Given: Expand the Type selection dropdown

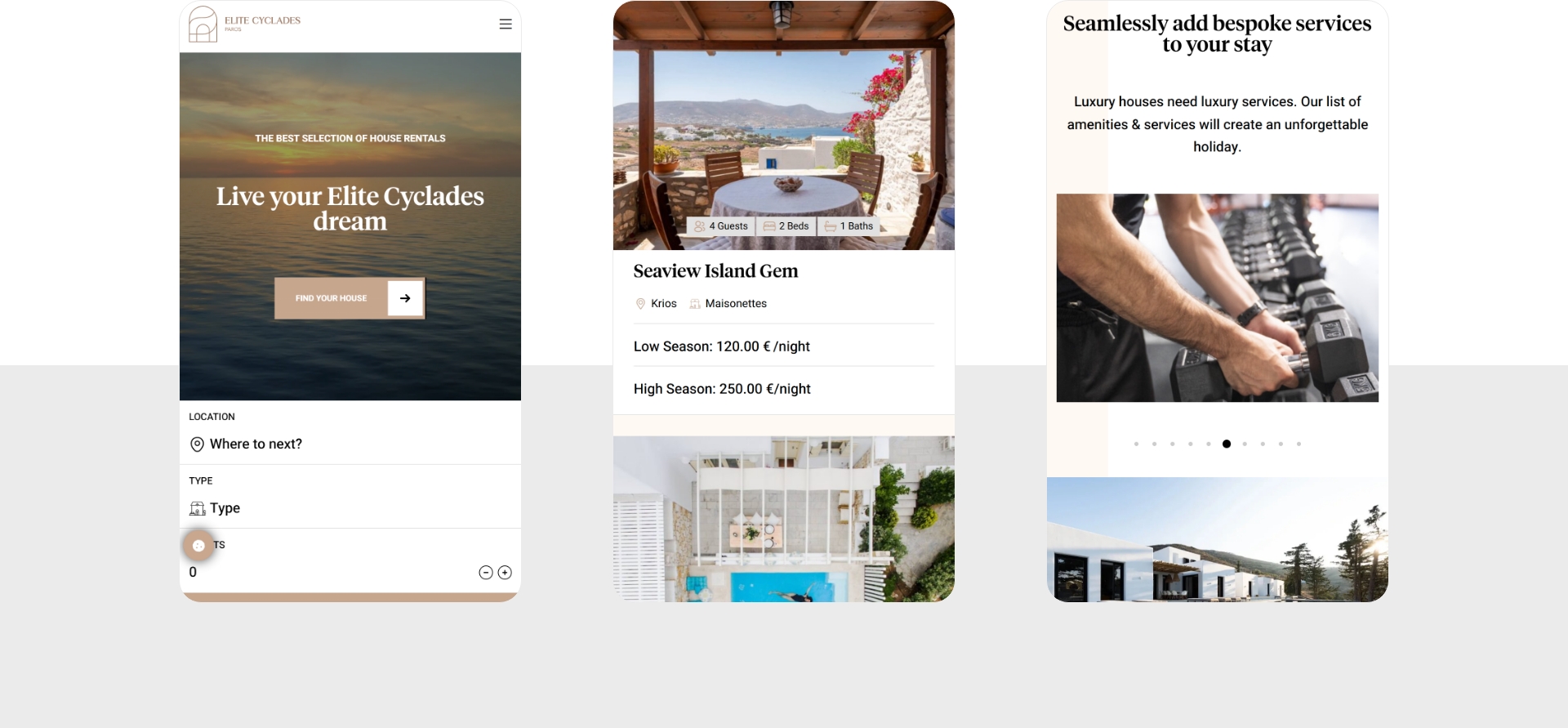Looking at the screenshot, I should point(350,508).
